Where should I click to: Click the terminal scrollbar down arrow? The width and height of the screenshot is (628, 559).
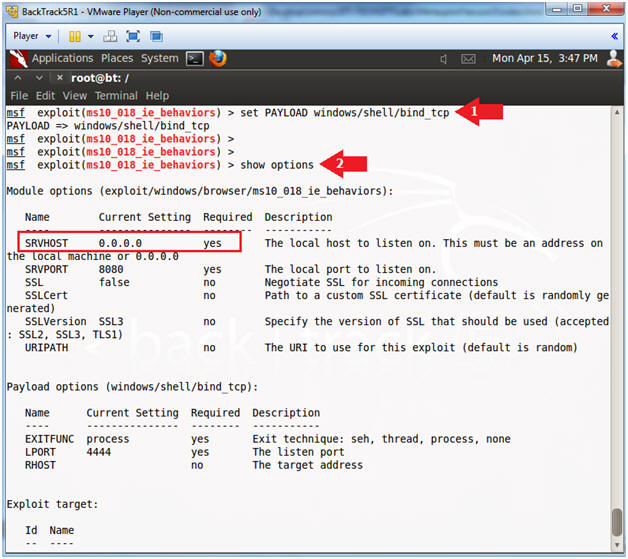(x=617, y=545)
